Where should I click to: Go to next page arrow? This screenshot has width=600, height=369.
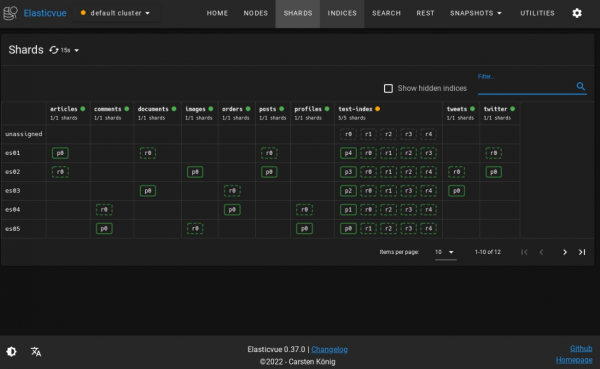point(564,252)
